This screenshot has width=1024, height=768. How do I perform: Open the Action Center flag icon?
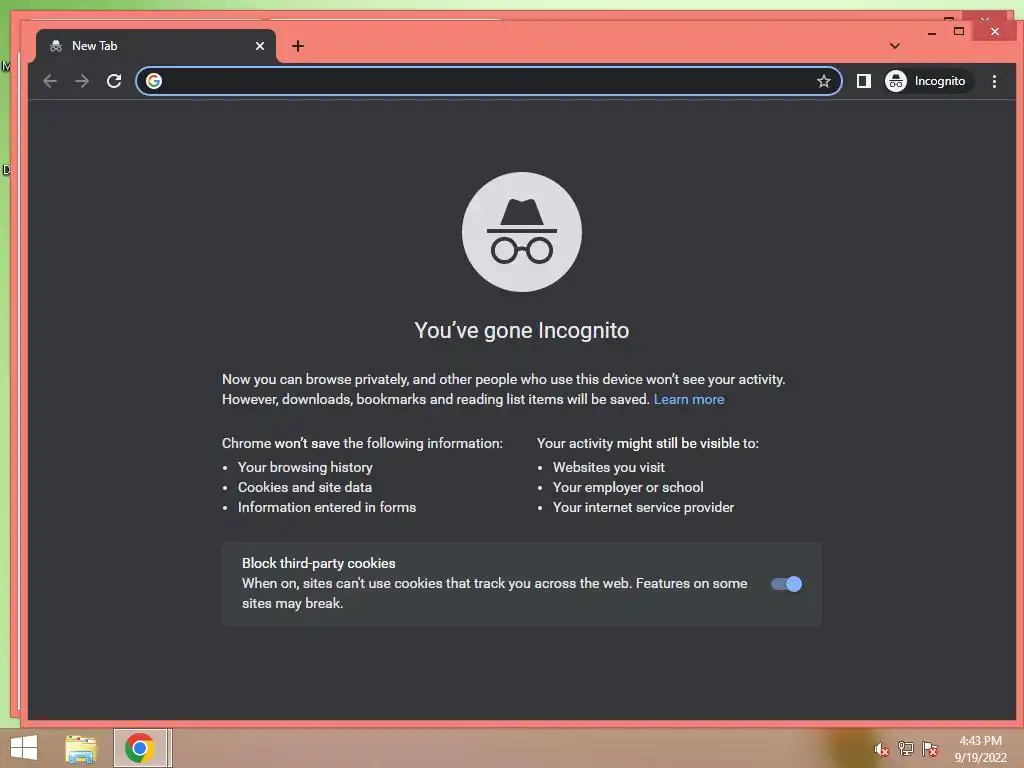[x=930, y=749]
